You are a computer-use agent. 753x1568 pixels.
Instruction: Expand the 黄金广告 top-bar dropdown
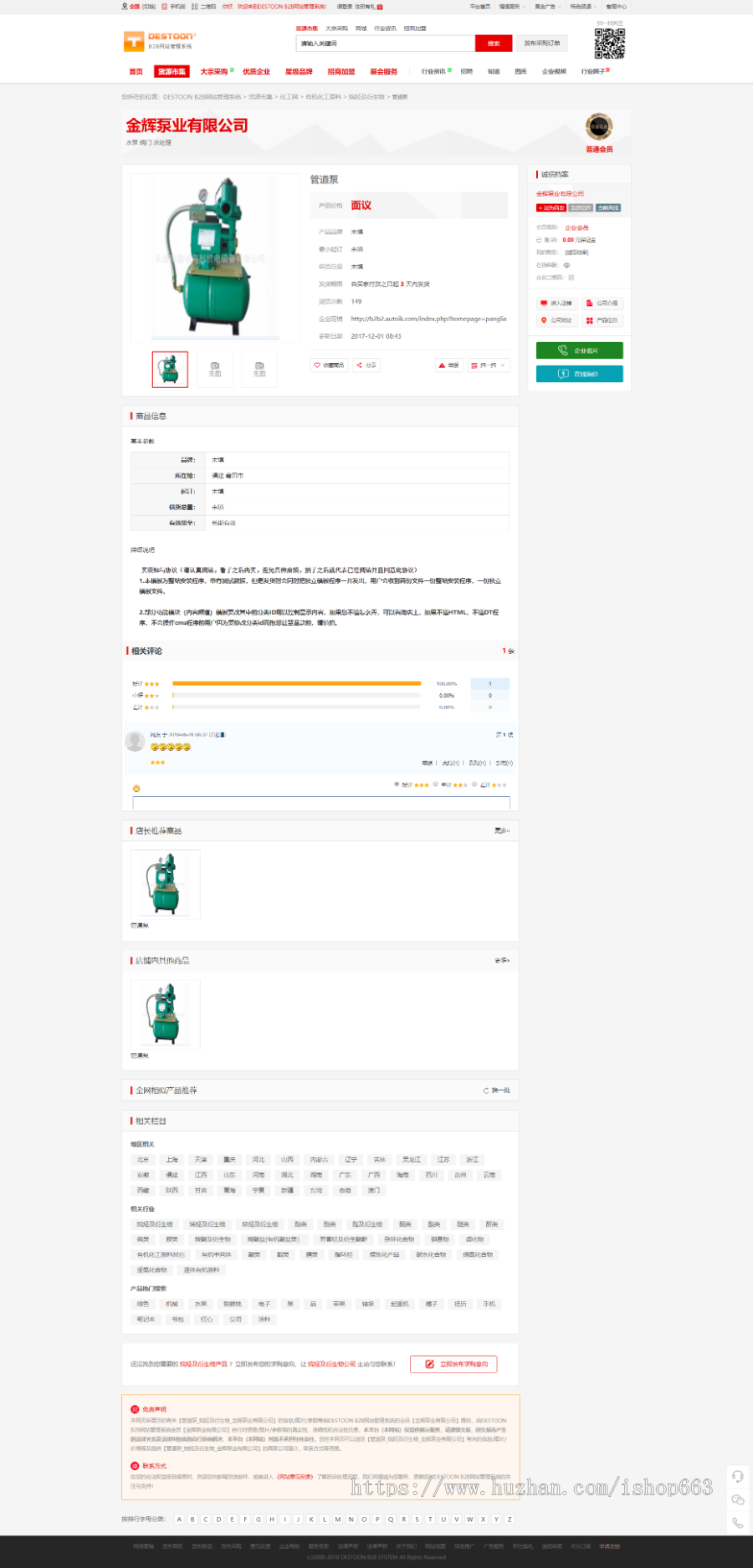pos(546,7)
